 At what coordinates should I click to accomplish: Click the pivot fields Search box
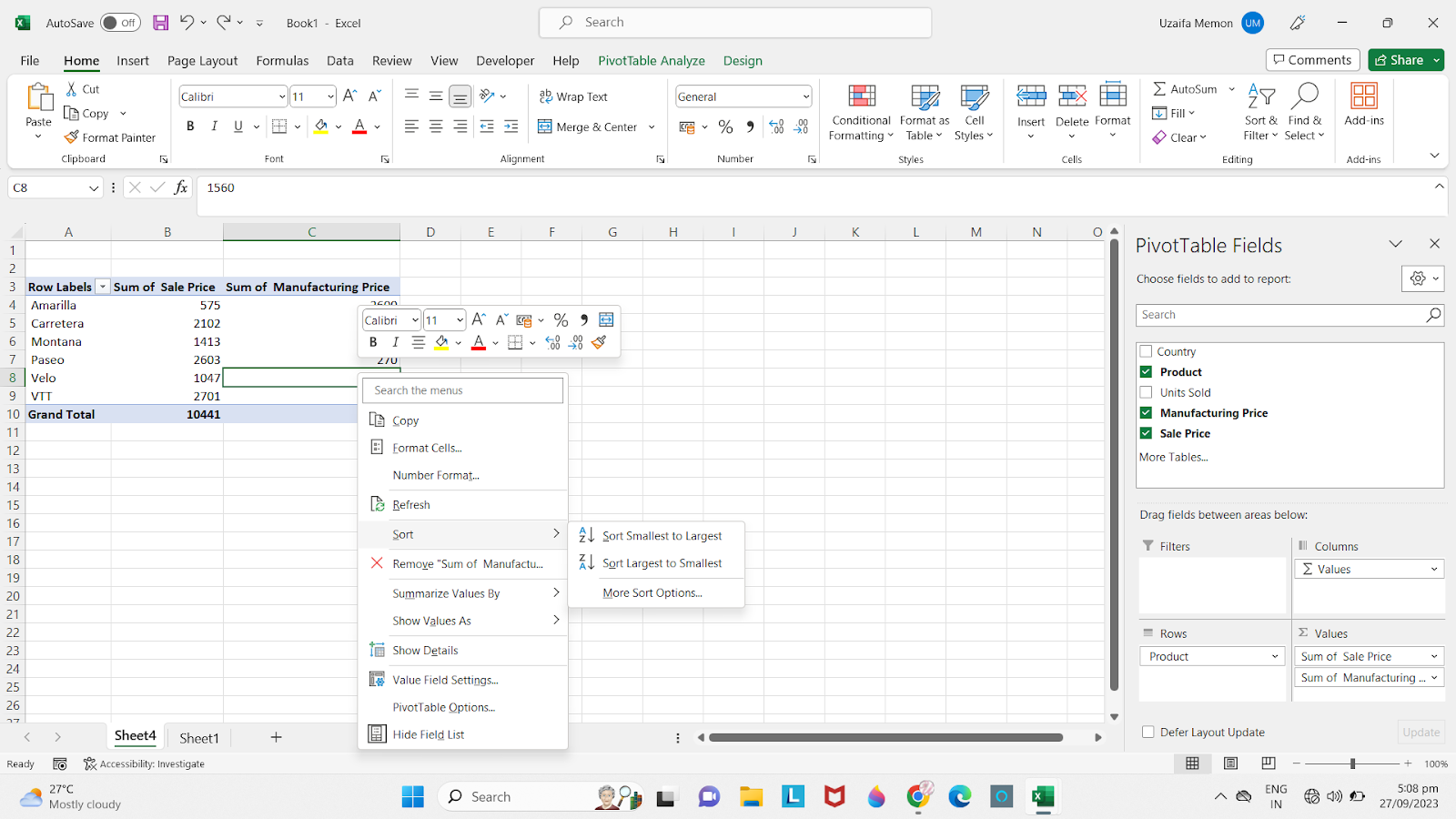[x=1289, y=315]
